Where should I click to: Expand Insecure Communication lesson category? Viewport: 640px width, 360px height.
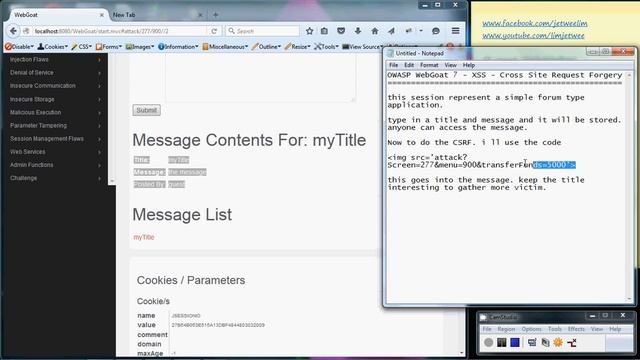56,86
